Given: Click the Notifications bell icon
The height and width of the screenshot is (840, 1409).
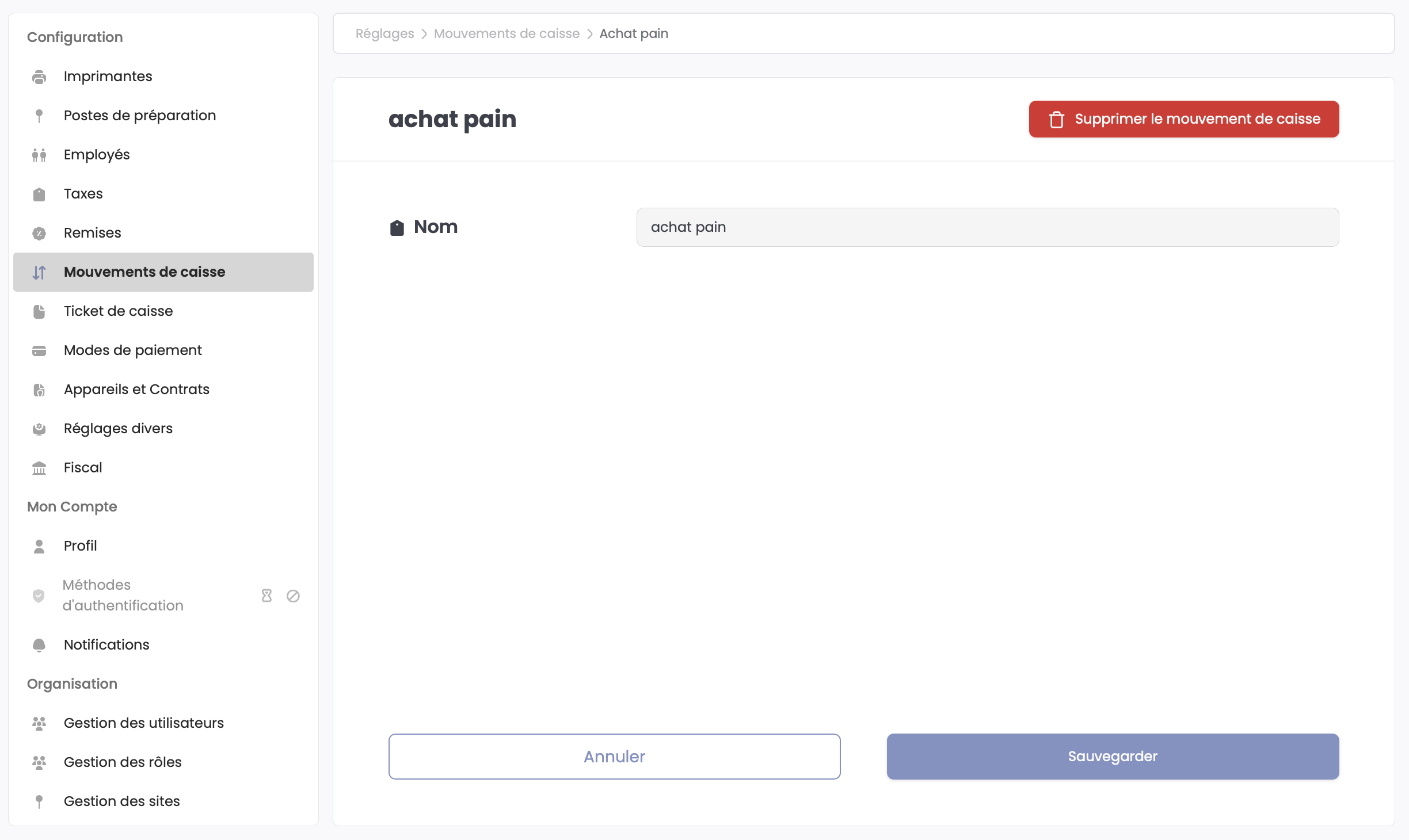Looking at the screenshot, I should tap(39, 645).
